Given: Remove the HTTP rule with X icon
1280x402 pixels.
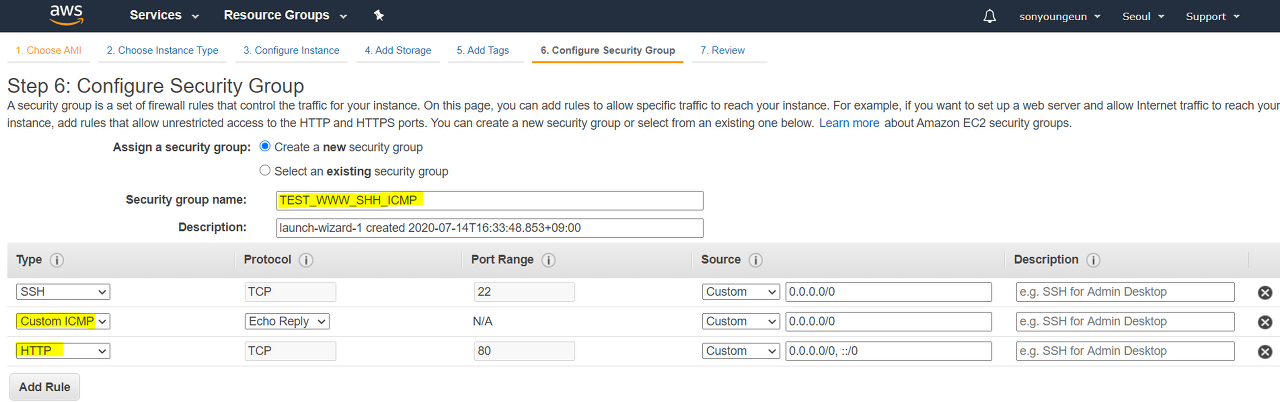Looking at the screenshot, I should [1265, 352].
